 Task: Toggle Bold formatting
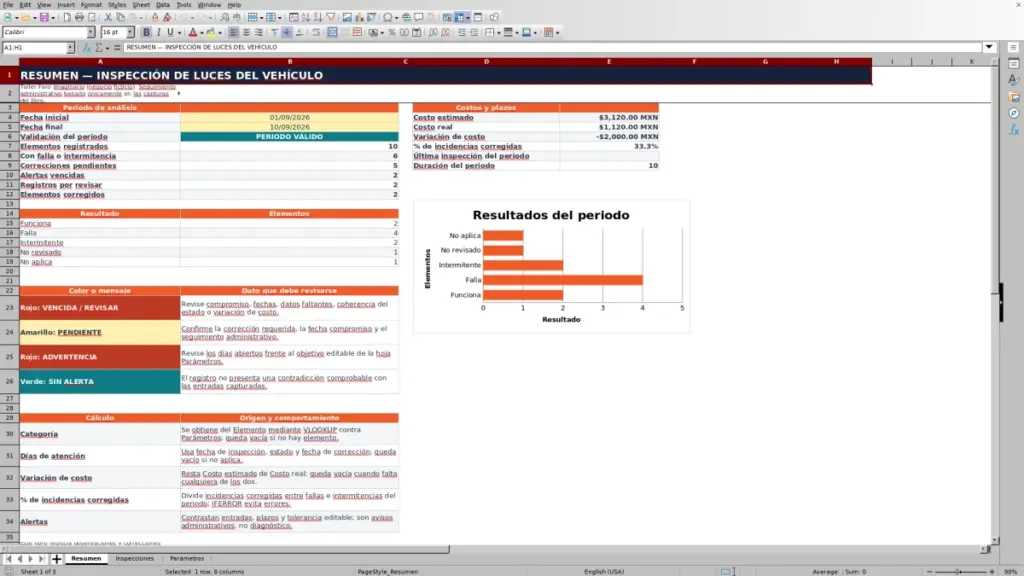point(146,33)
